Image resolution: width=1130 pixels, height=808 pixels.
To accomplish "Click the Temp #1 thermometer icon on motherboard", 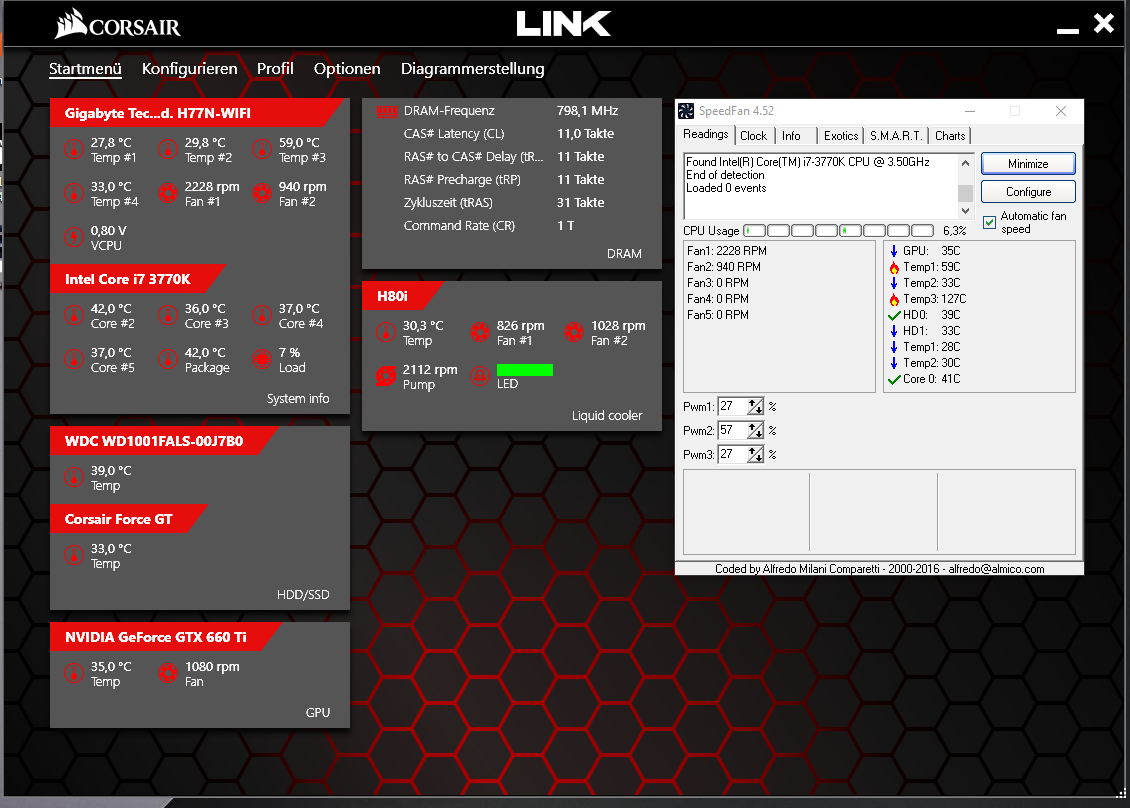I will click(74, 150).
